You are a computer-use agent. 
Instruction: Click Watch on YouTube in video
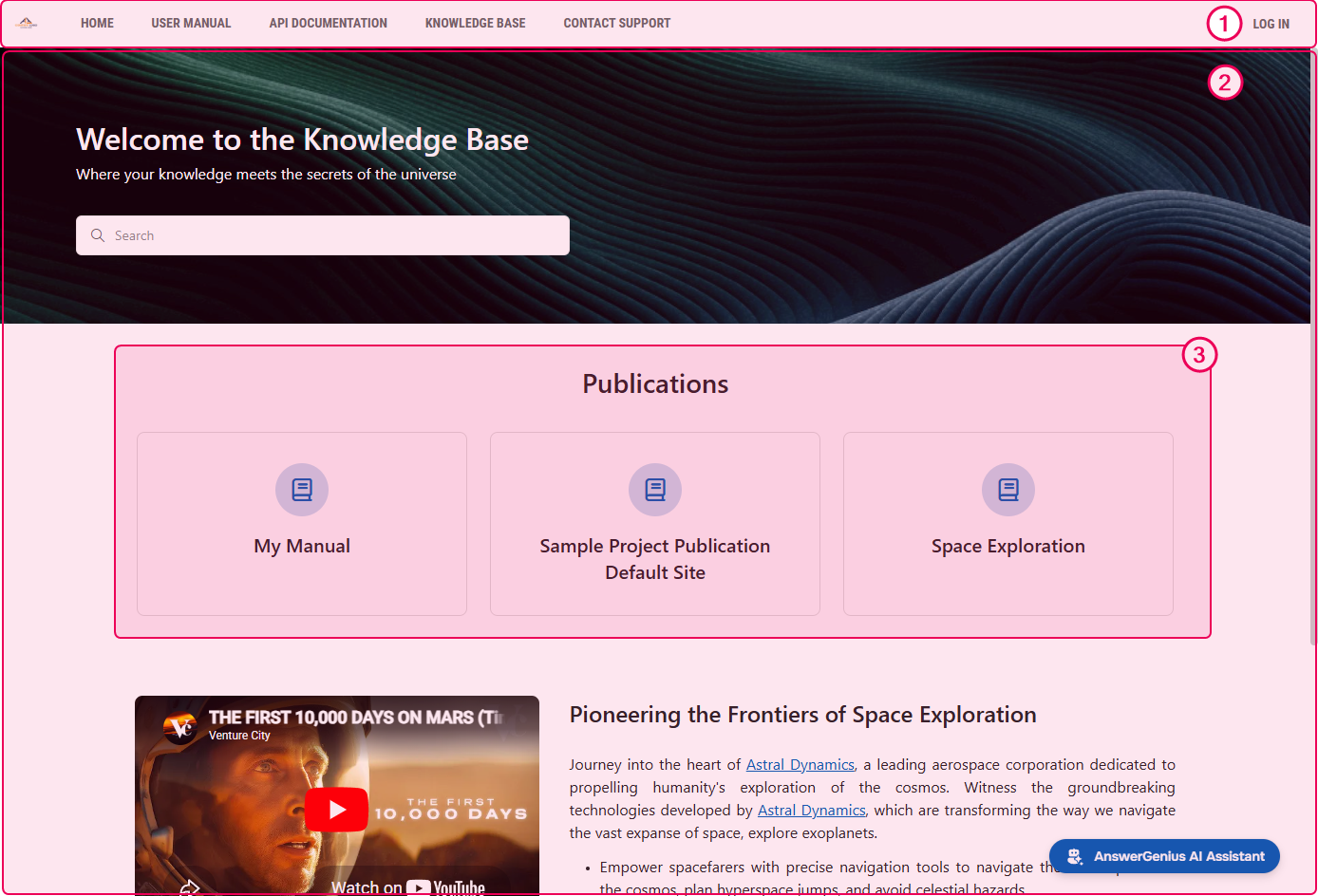[408, 887]
